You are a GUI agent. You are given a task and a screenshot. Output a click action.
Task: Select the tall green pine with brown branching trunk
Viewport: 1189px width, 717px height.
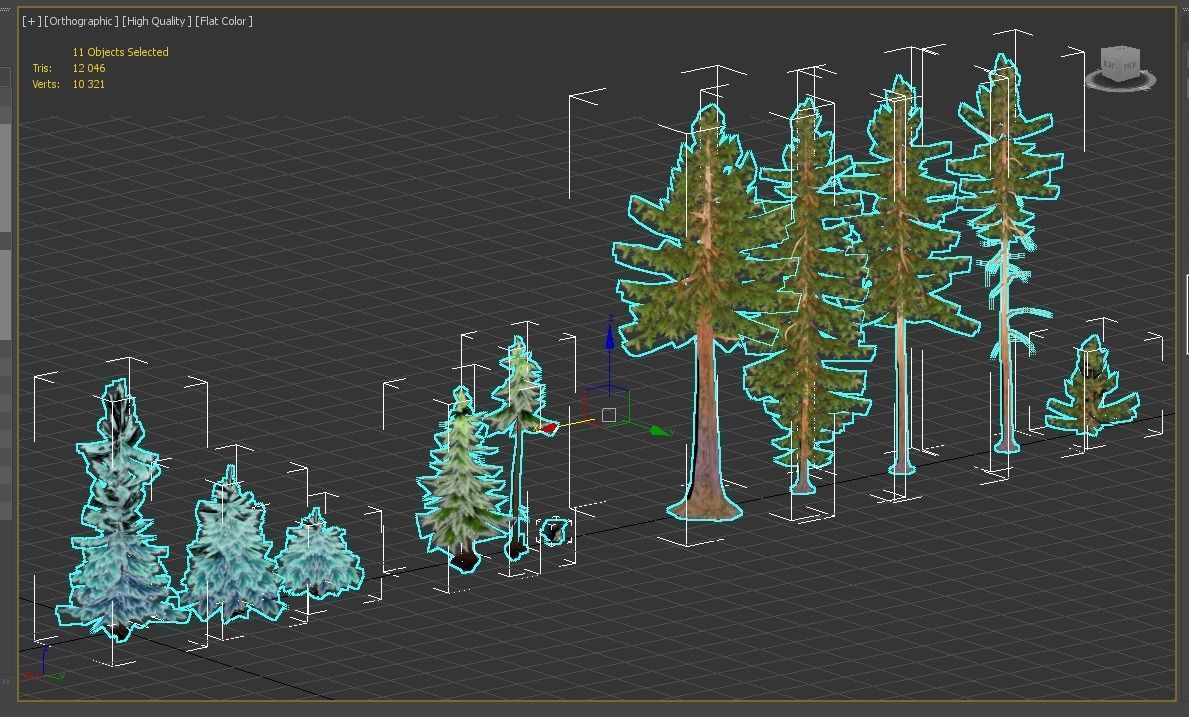pyautogui.click(x=808, y=303)
